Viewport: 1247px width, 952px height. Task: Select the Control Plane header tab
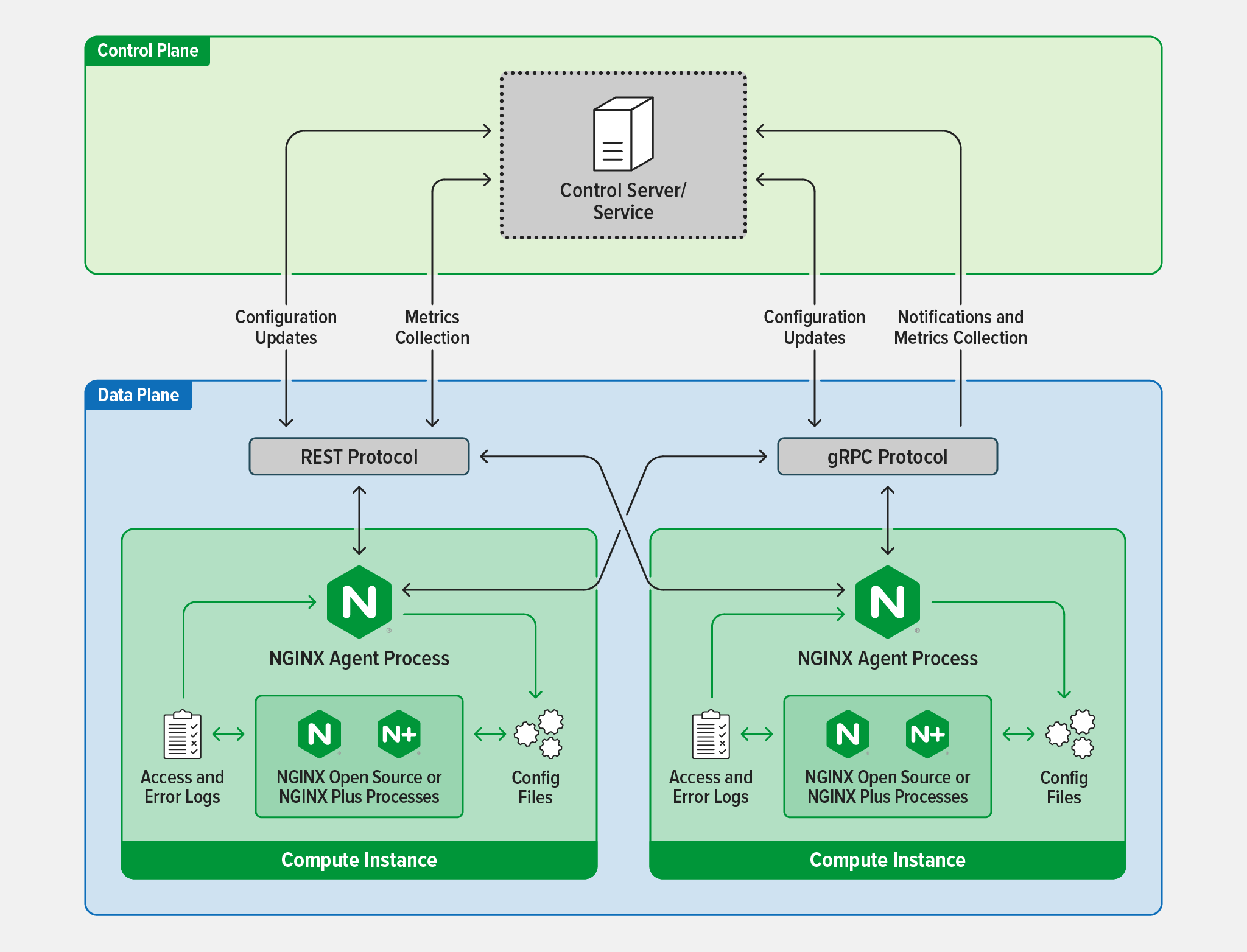point(148,51)
